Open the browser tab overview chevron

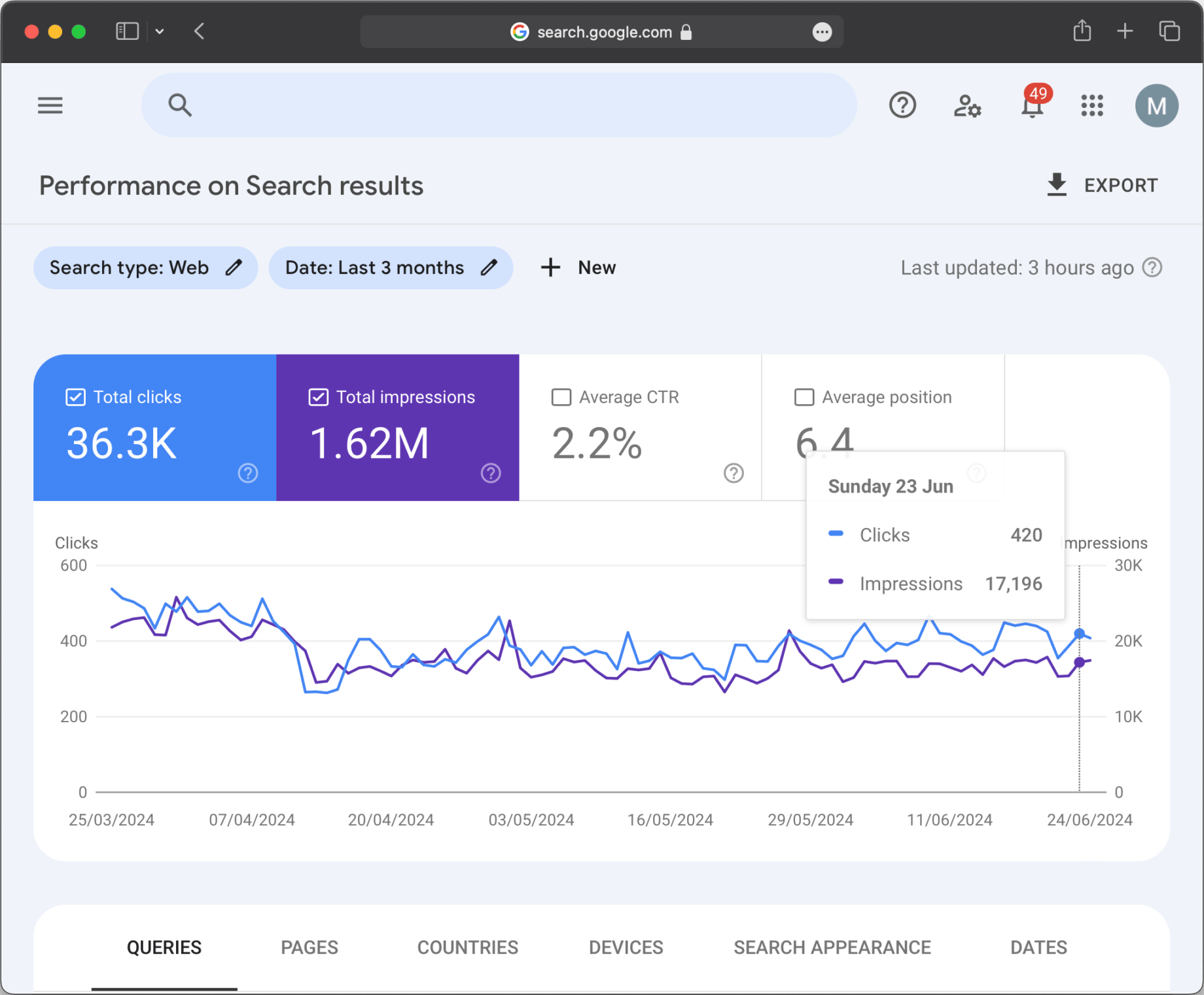click(x=160, y=31)
